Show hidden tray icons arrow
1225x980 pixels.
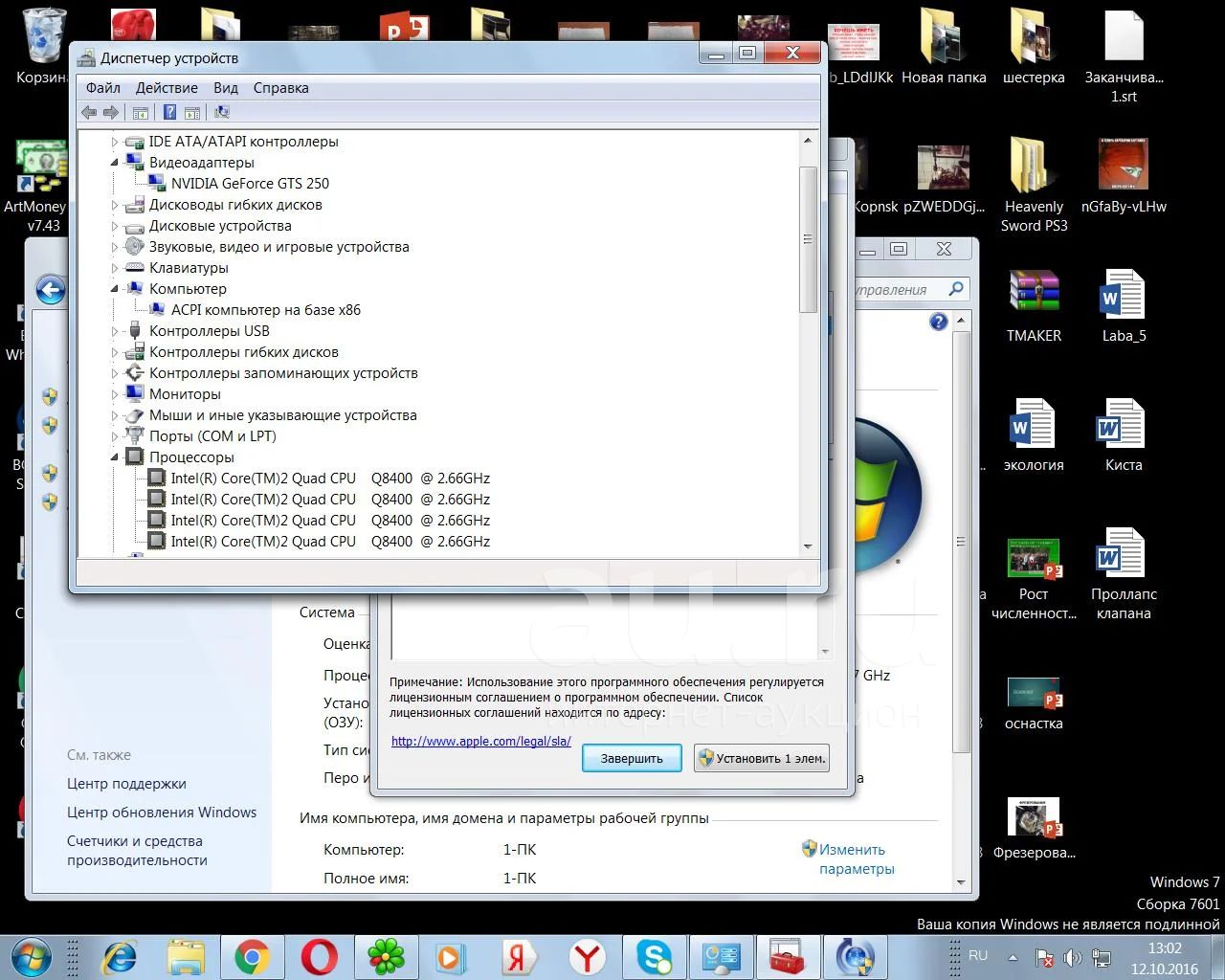click(x=1013, y=957)
